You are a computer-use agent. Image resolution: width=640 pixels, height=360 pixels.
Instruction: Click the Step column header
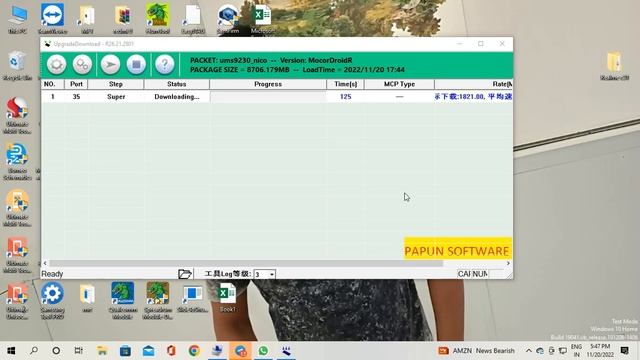click(116, 84)
